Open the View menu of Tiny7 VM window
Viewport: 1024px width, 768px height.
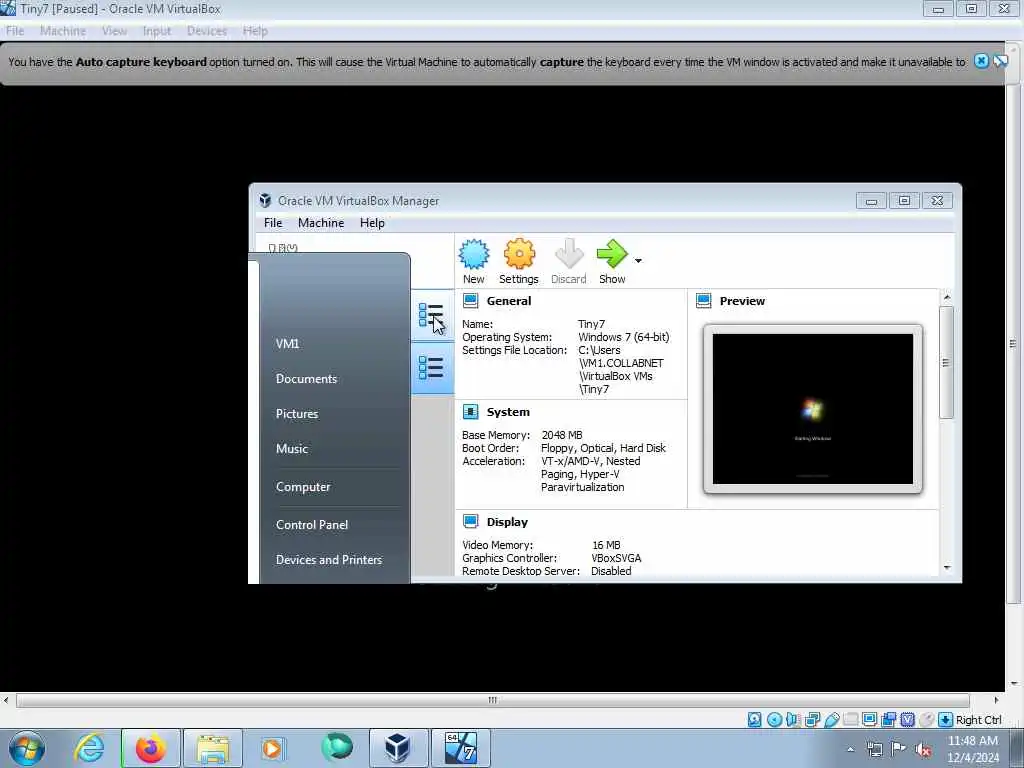(x=114, y=31)
